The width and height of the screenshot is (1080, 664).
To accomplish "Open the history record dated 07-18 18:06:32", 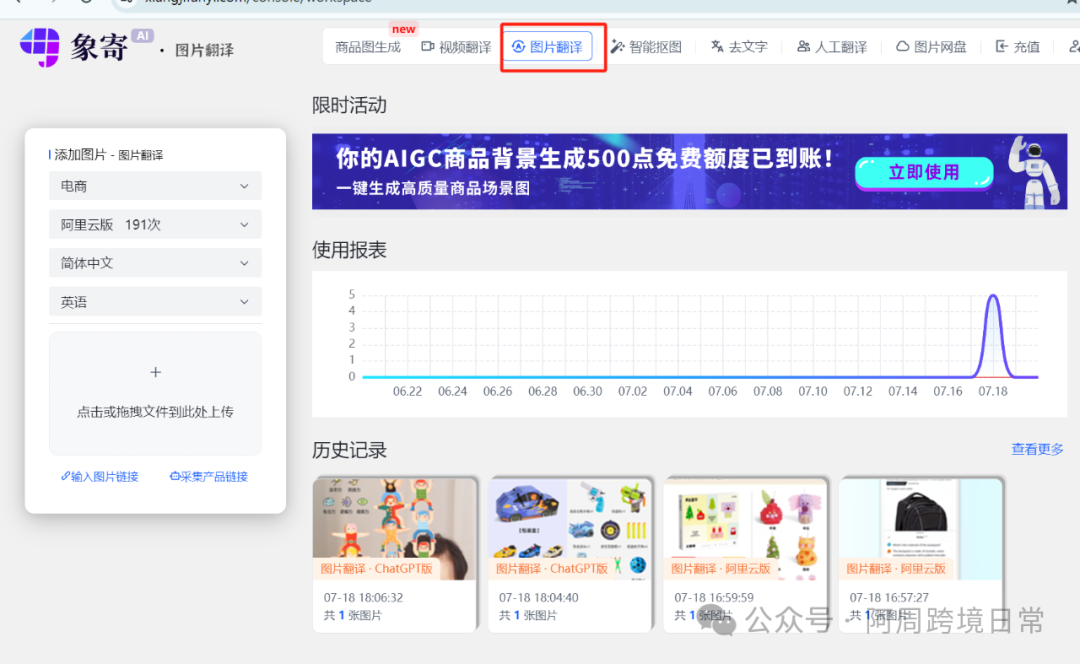I will tap(395, 554).
